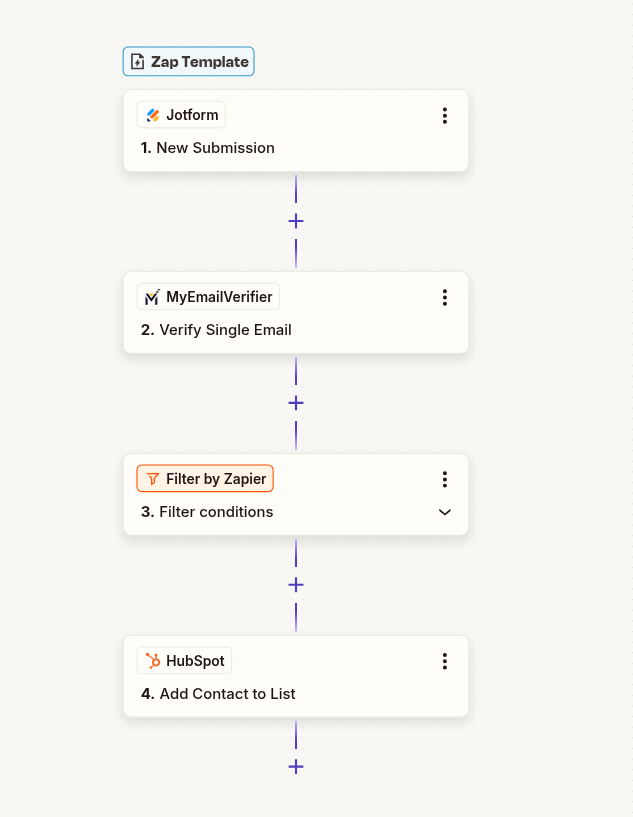Add a new step after Add Contact to List
The height and width of the screenshot is (817, 633).
(295, 767)
